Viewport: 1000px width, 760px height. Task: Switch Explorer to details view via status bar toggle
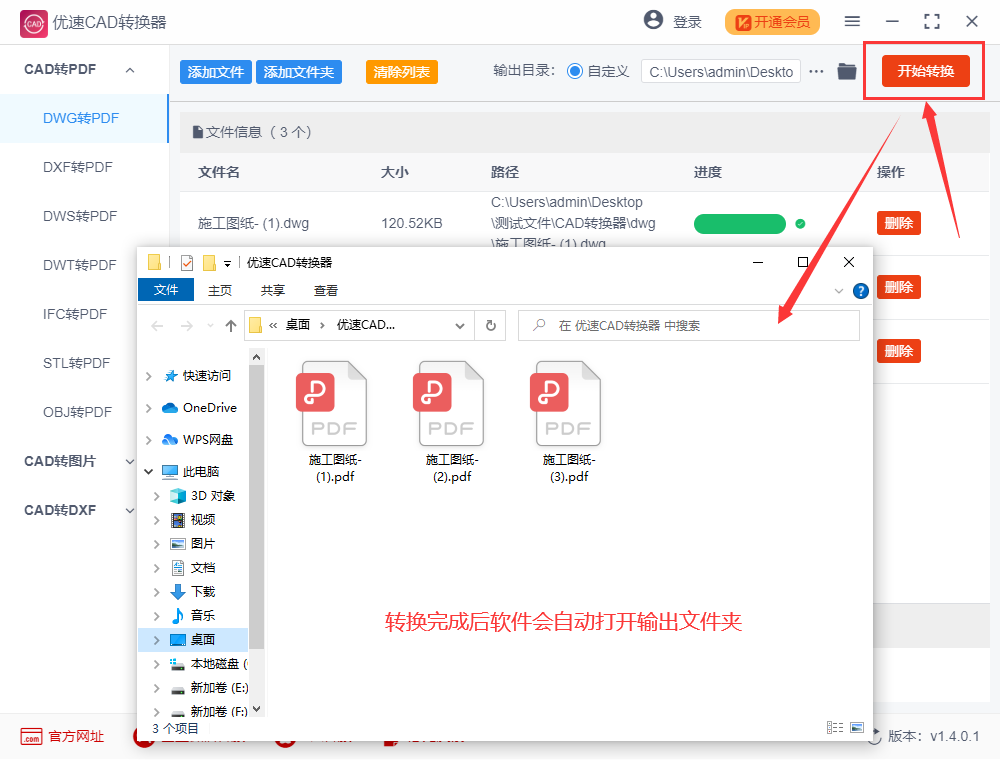click(x=834, y=728)
